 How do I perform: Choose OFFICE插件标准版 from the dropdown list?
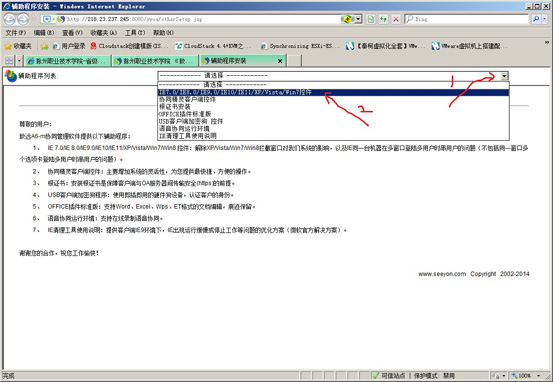tap(333, 114)
